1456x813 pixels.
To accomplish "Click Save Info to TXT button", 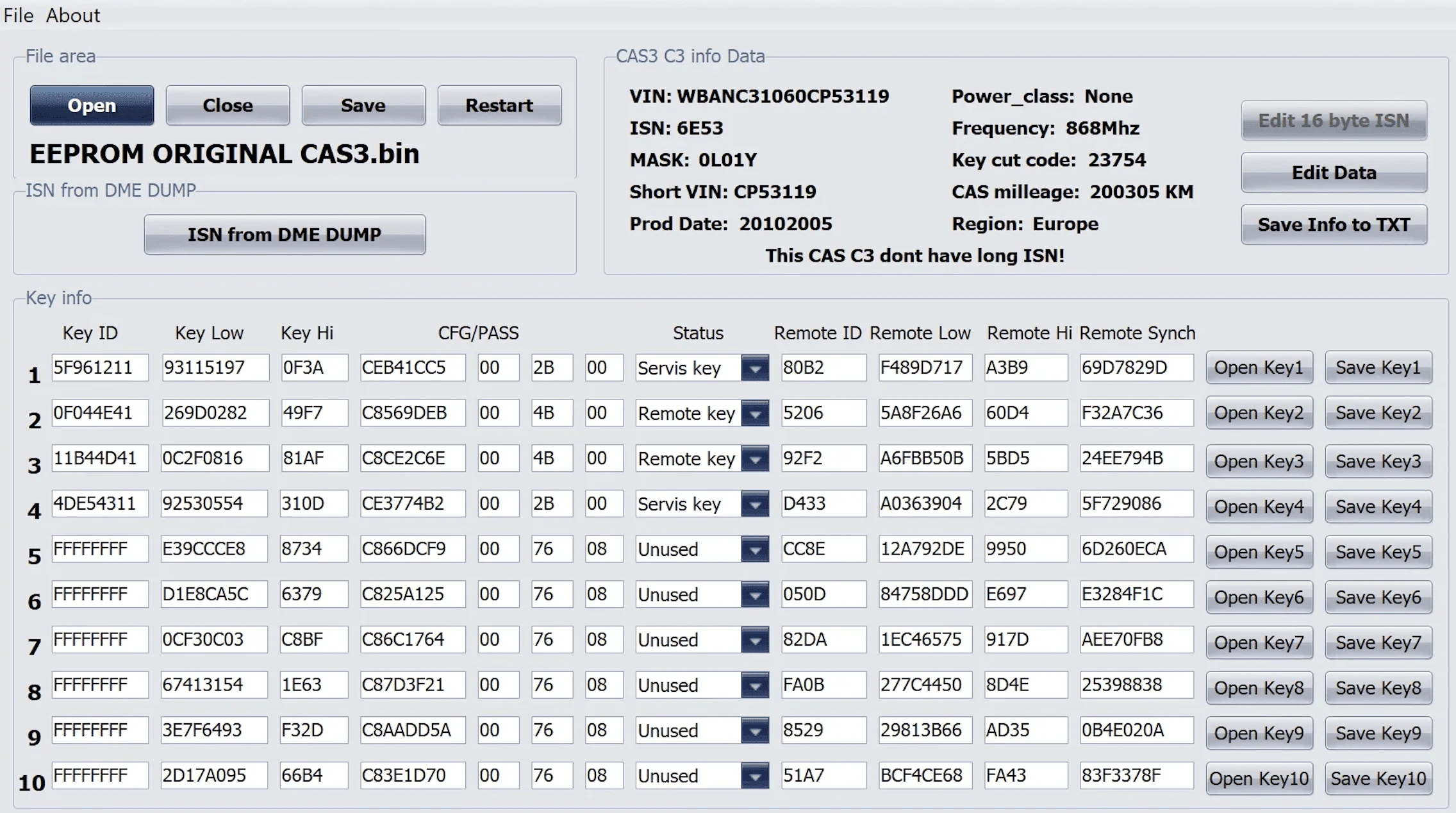I will (1334, 224).
